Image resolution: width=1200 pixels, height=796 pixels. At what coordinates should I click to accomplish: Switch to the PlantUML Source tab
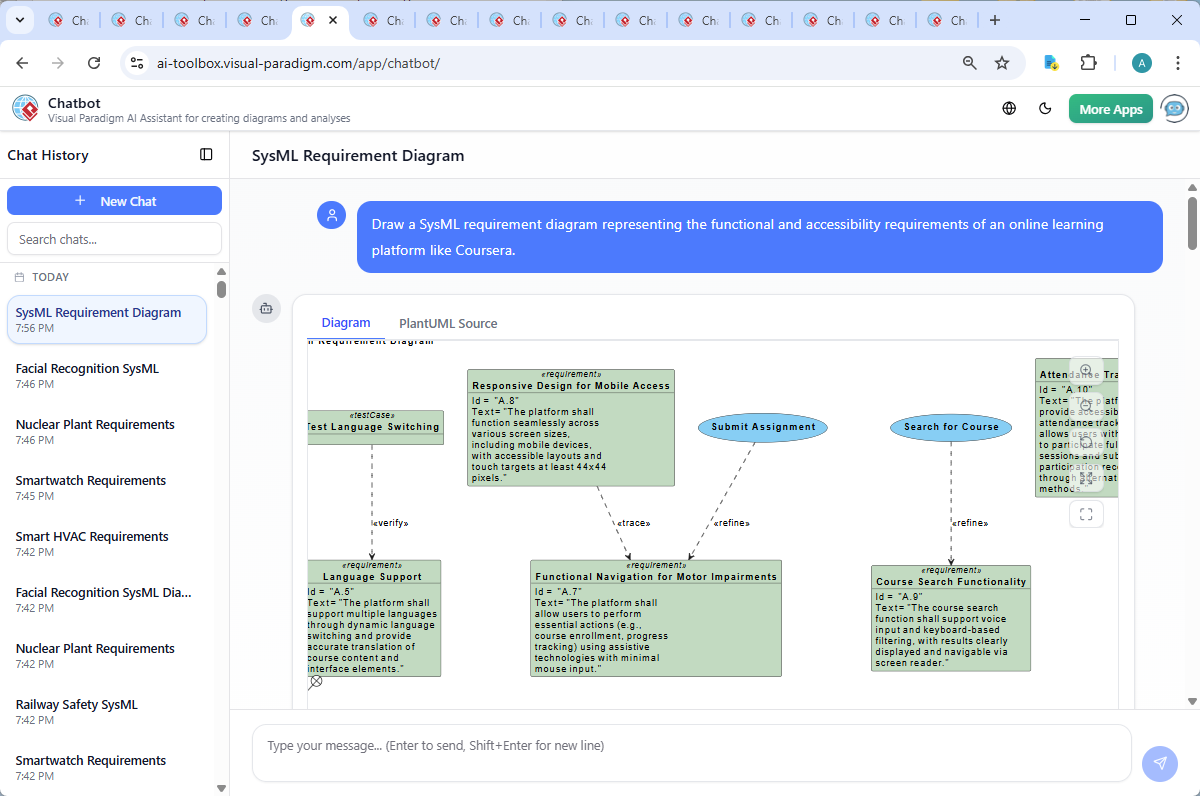[447, 323]
